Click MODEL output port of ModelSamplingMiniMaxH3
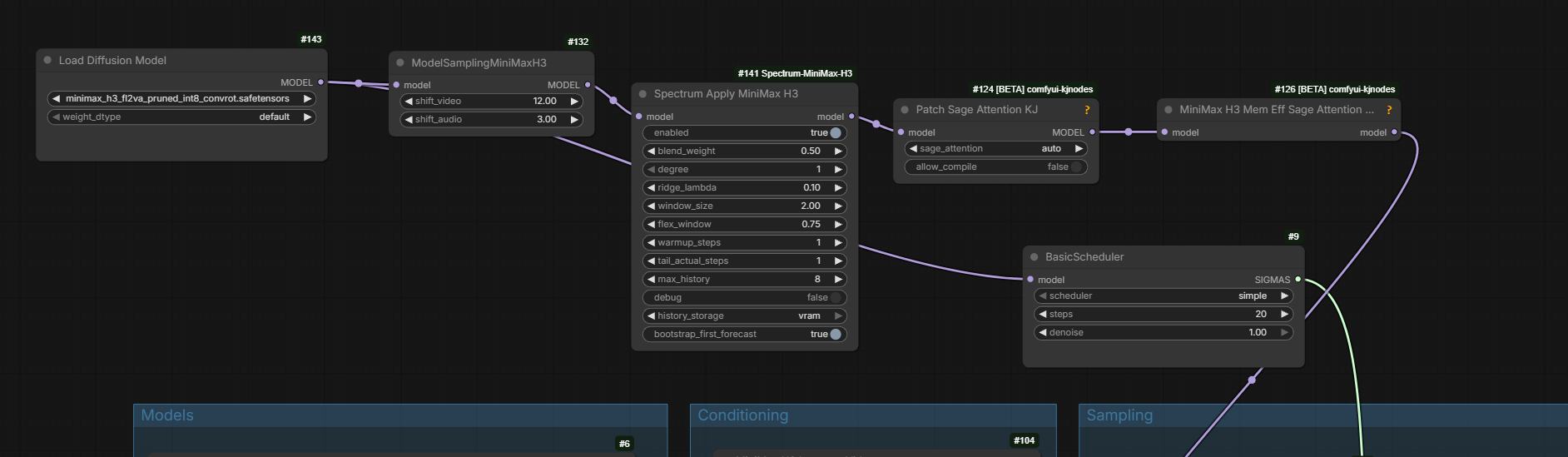The width and height of the screenshot is (1568, 457). [x=588, y=85]
